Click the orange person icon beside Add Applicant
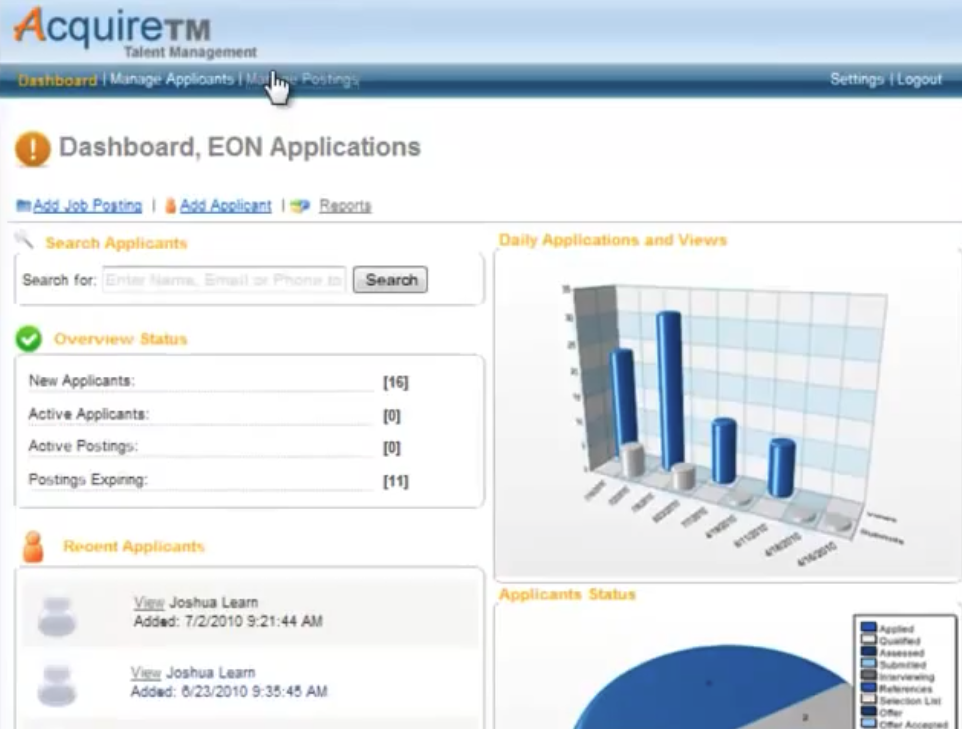This screenshot has height=729, width=962. 171,206
